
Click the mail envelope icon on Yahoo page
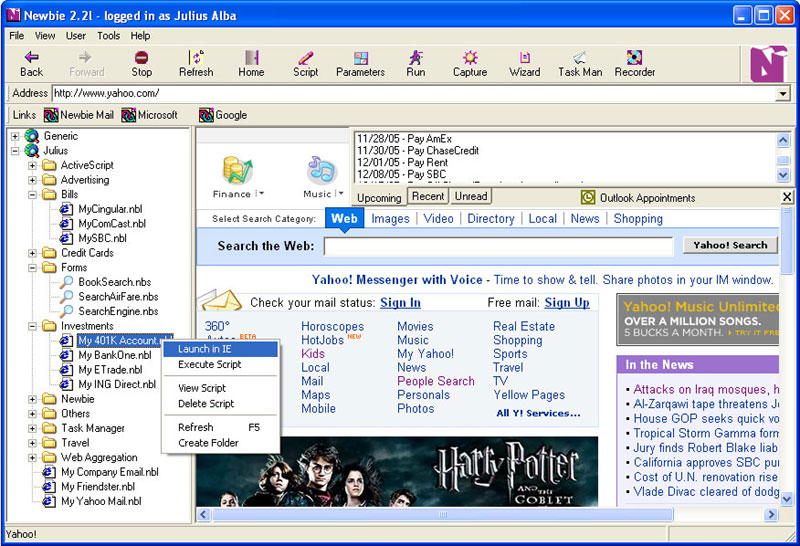220,300
